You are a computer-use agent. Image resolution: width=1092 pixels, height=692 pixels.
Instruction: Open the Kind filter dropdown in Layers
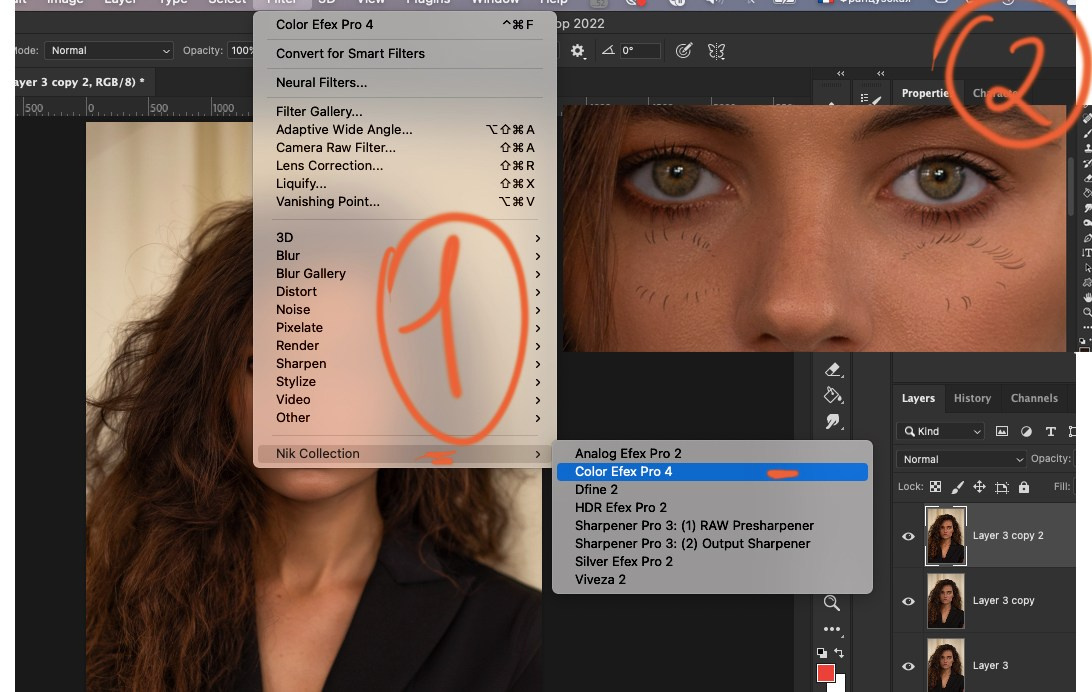pos(940,430)
